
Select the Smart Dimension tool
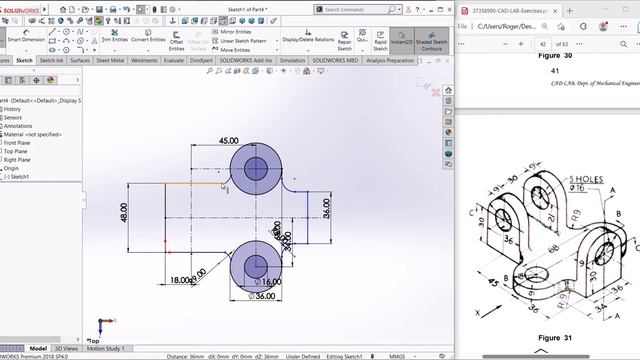pyautogui.click(x=26, y=36)
